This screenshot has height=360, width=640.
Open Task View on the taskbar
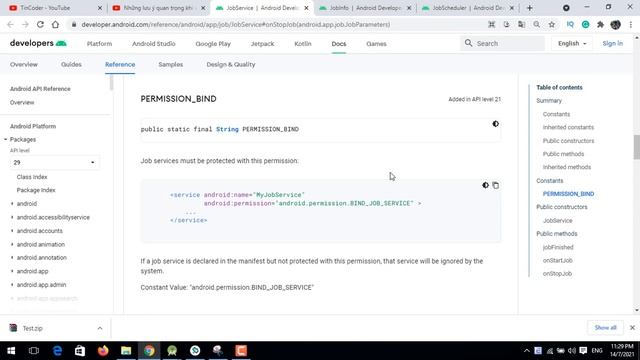[x=34, y=351]
